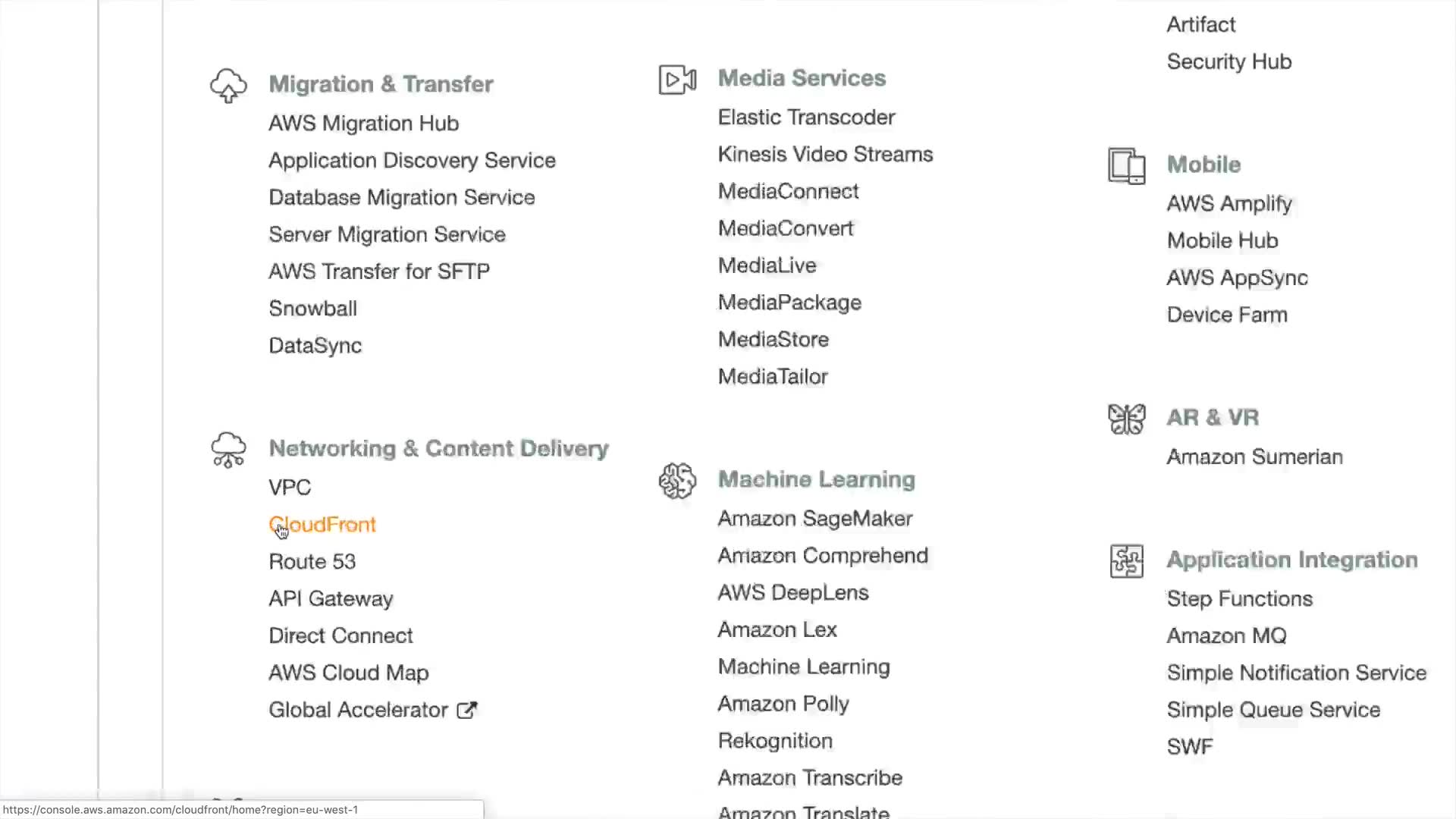Click the Media Services video camera icon

click(x=677, y=80)
